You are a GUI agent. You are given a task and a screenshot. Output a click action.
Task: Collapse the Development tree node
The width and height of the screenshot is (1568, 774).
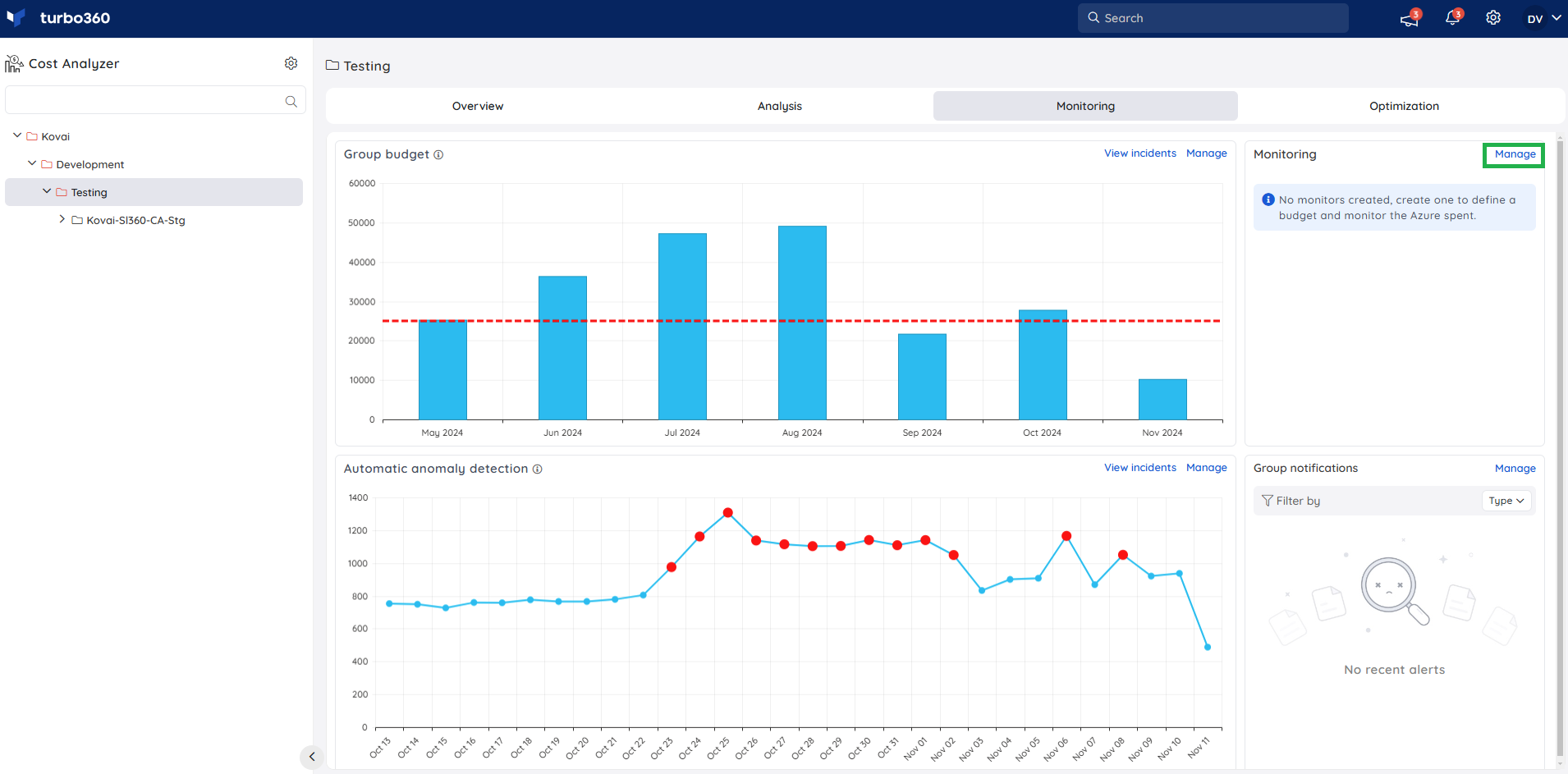(32, 163)
